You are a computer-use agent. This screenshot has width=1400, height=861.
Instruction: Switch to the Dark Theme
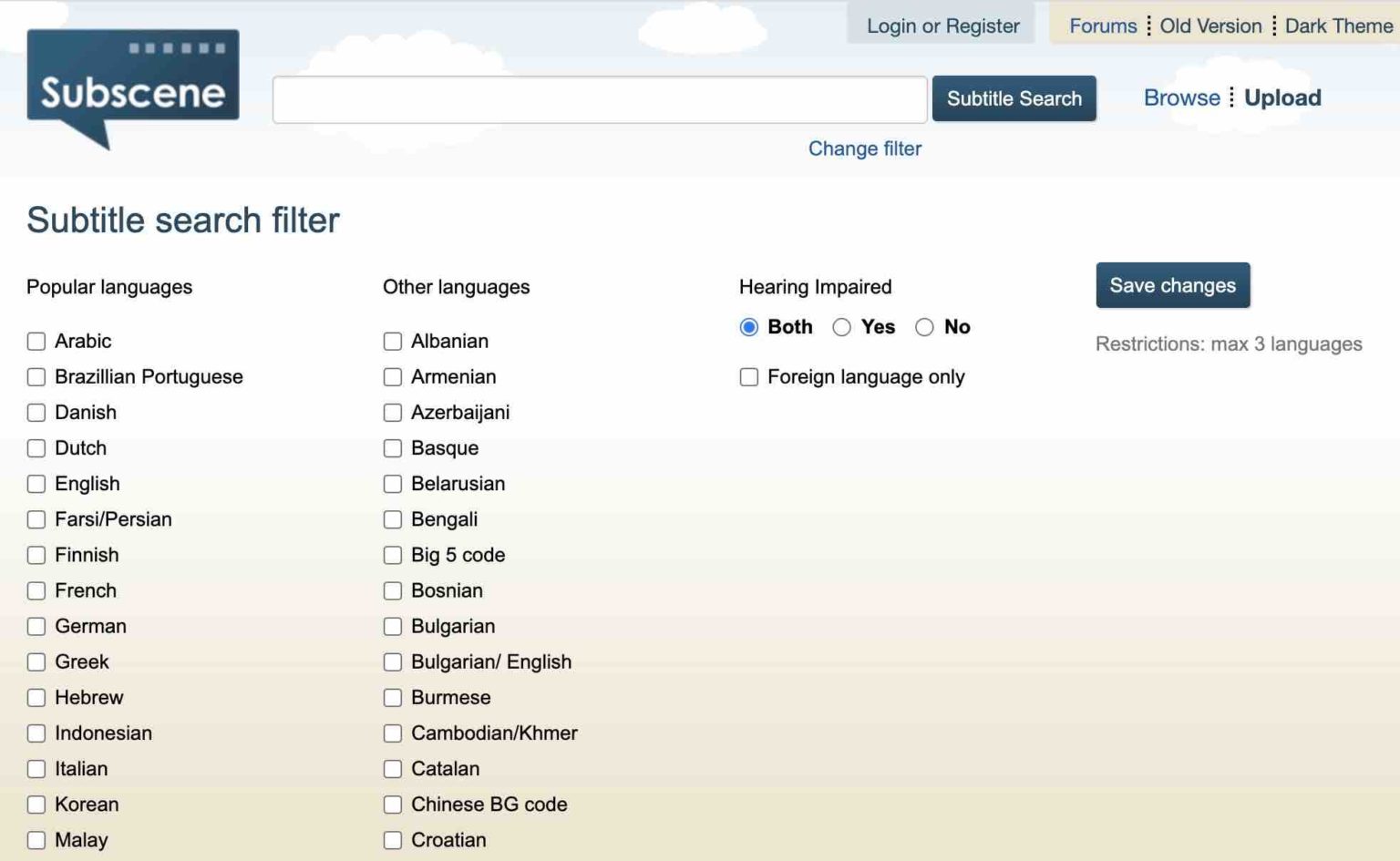click(1336, 26)
